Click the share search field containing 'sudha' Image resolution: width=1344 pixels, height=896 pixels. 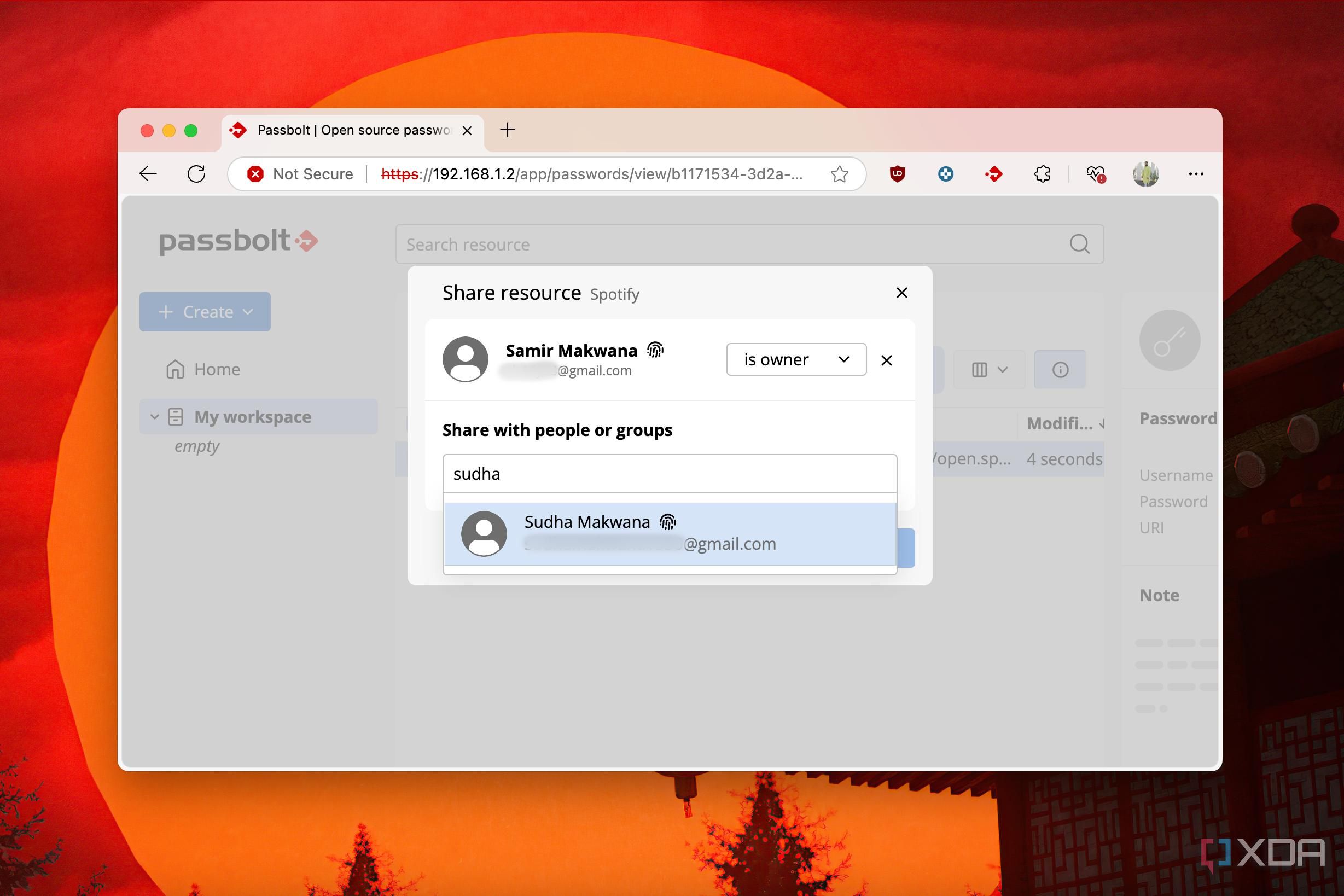pyautogui.click(x=670, y=474)
